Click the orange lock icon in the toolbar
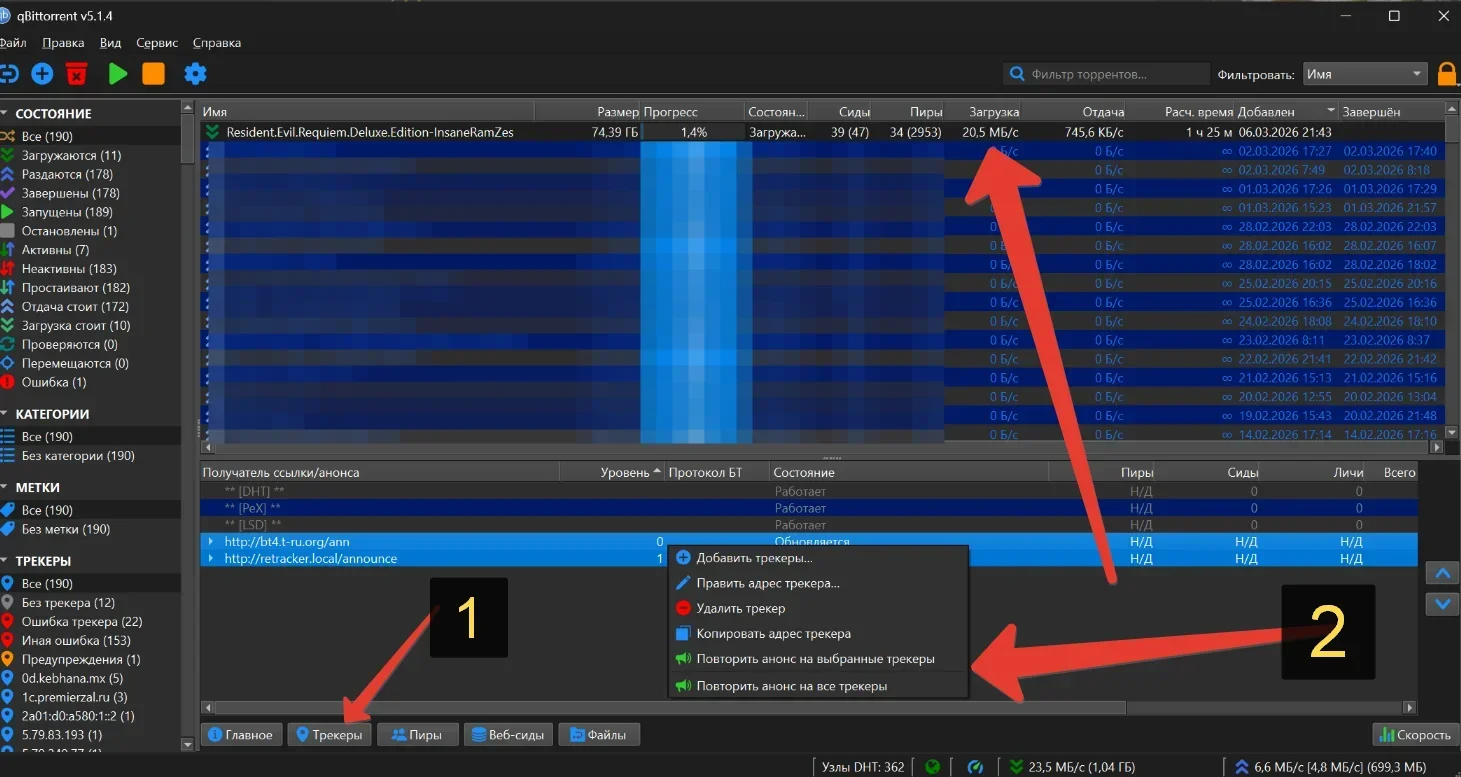Image resolution: width=1461 pixels, height=777 pixels. (1447, 74)
